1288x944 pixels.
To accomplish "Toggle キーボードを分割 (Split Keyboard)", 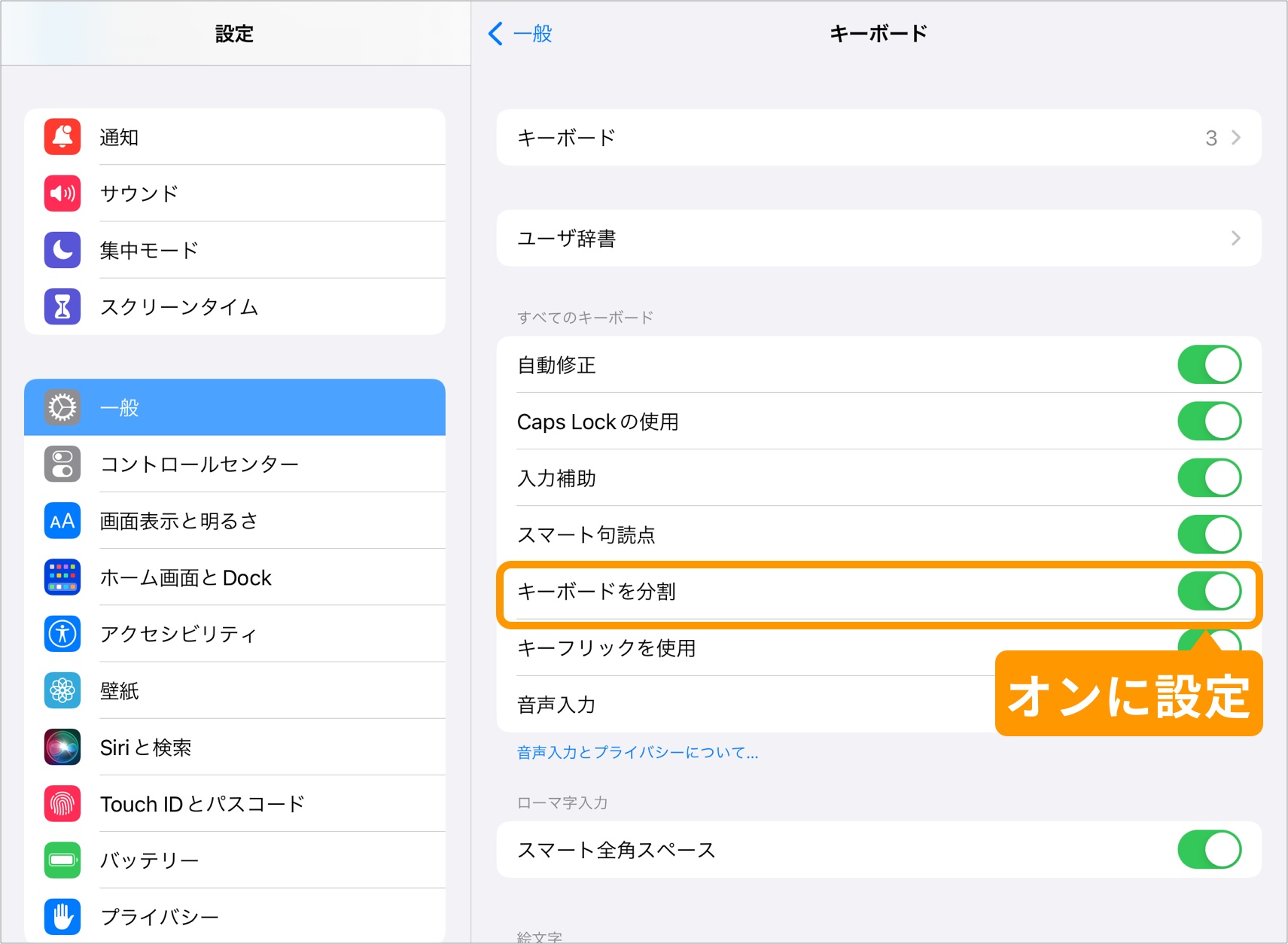I will click(1209, 592).
